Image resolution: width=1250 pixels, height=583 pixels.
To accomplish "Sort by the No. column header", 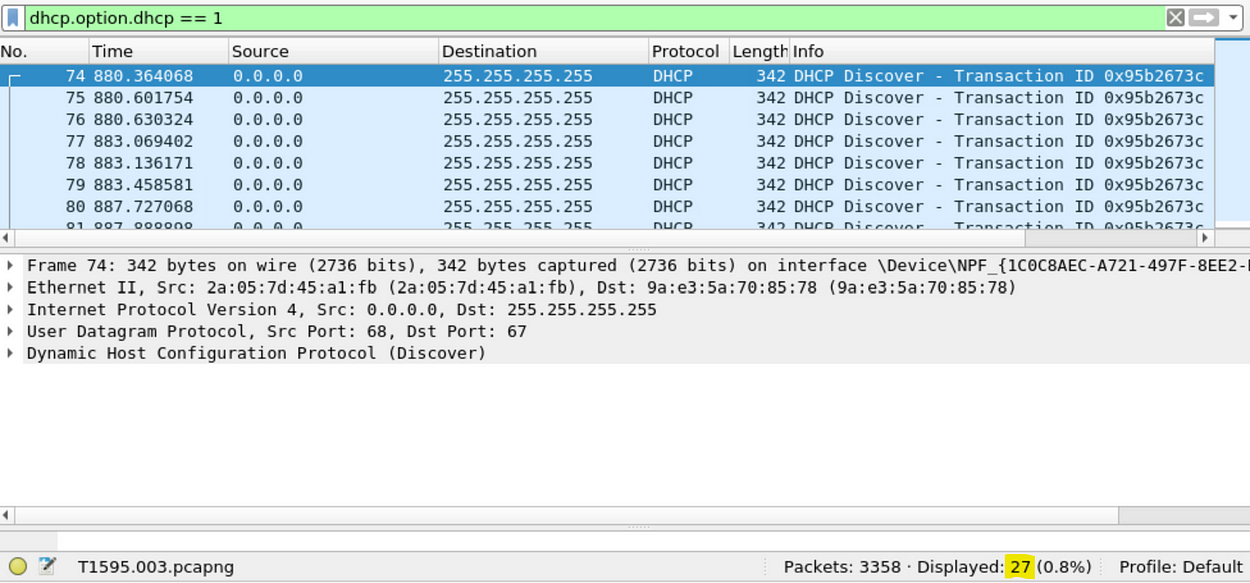I will (44, 52).
